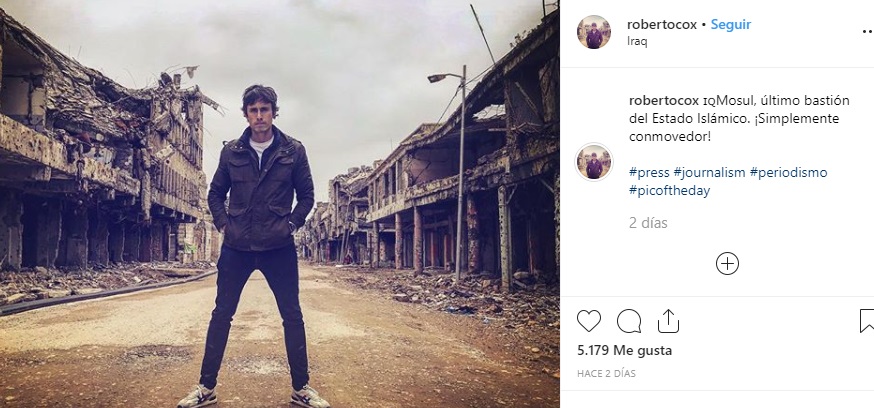The width and height of the screenshot is (874, 408).
Task: Open the #picoftheday hashtag
Action: 669,190
